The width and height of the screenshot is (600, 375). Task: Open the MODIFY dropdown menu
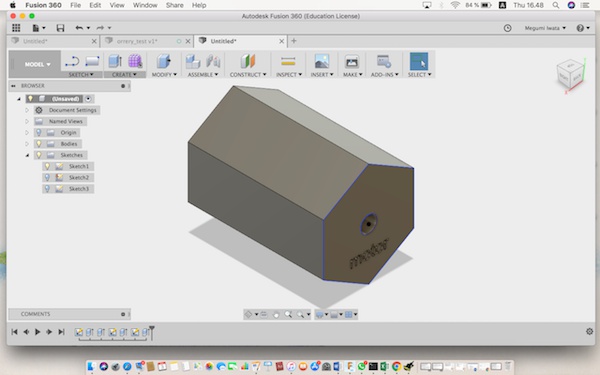click(164, 74)
